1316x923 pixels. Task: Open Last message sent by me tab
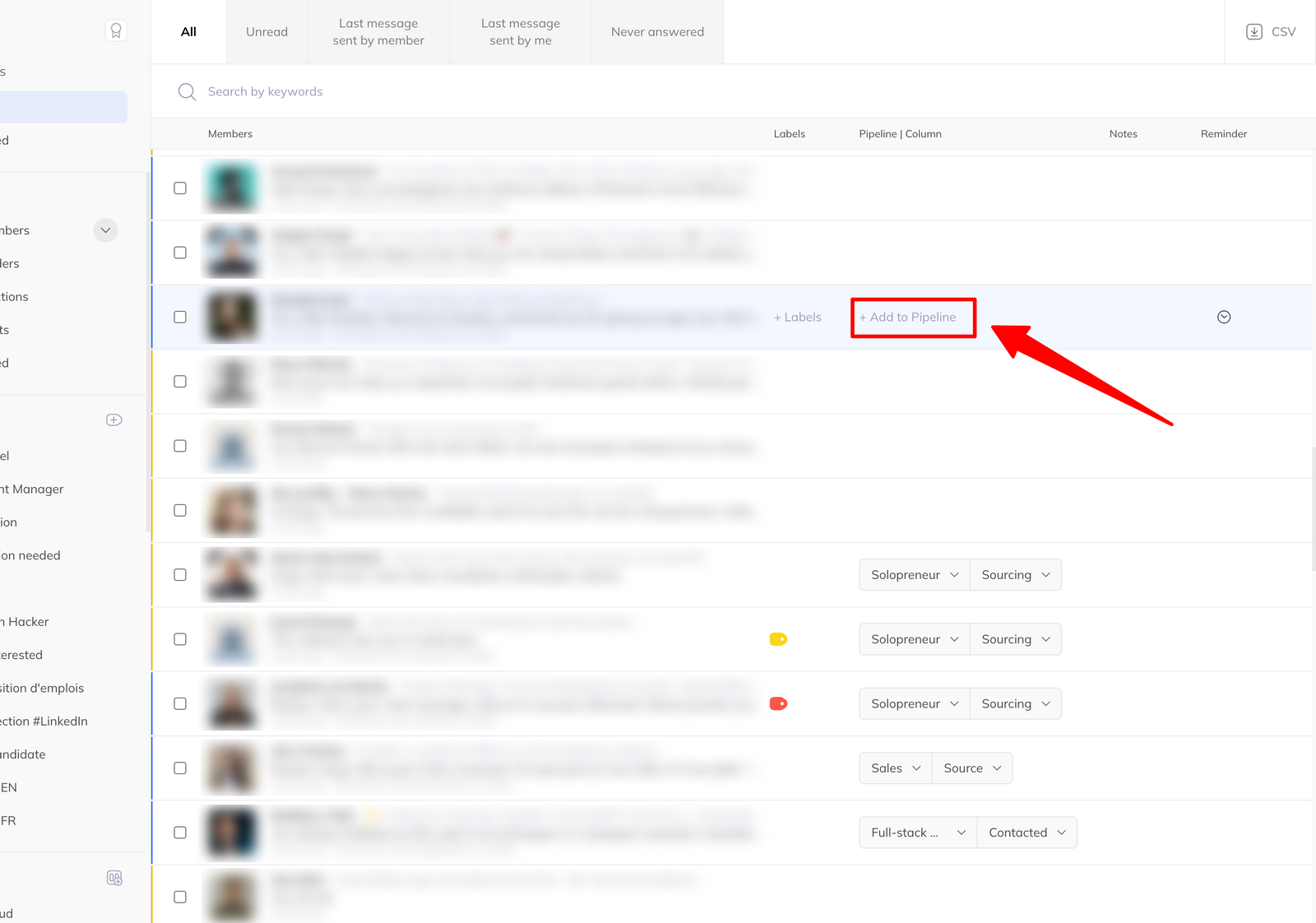click(521, 32)
